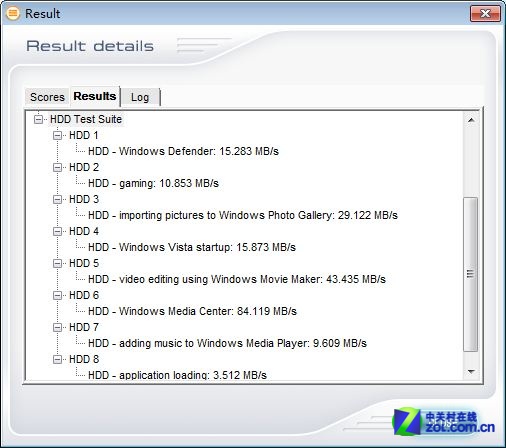Screen dimensions: 506x448
Task: Select the HDD 2 tree label
Action: click(84, 167)
